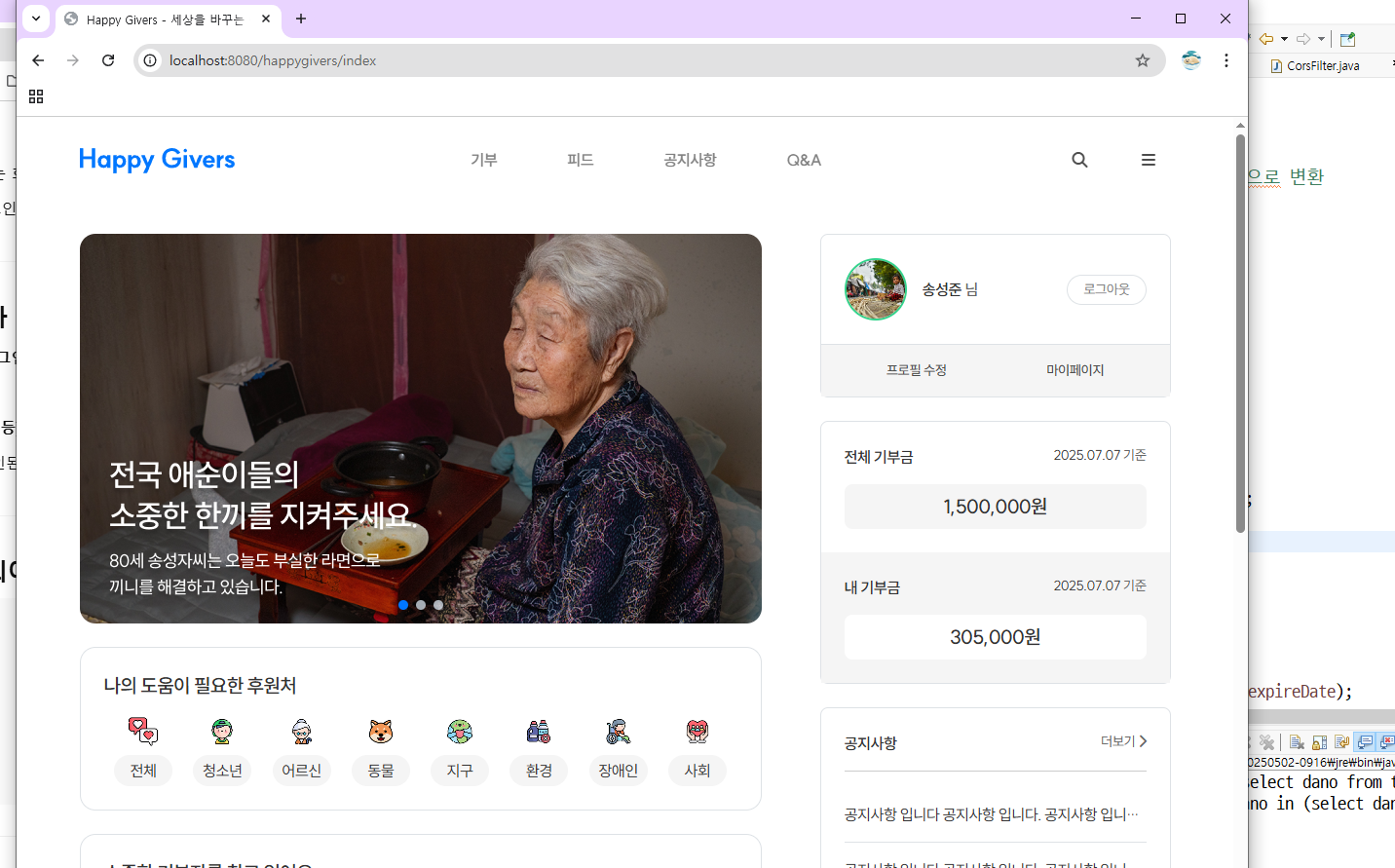This screenshot has height=868, width=1395.
Task: Click the Happy Givers logo
Action: point(157,160)
